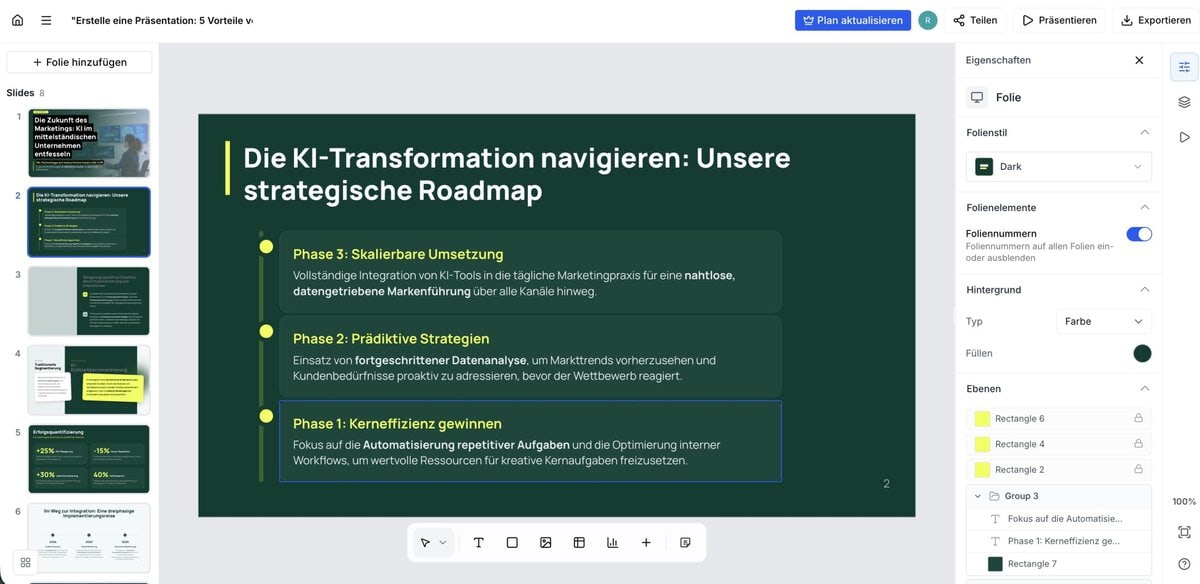Open the hamburger menu top left
Image resolution: width=1200 pixels, height=584 pixels.
44,18
